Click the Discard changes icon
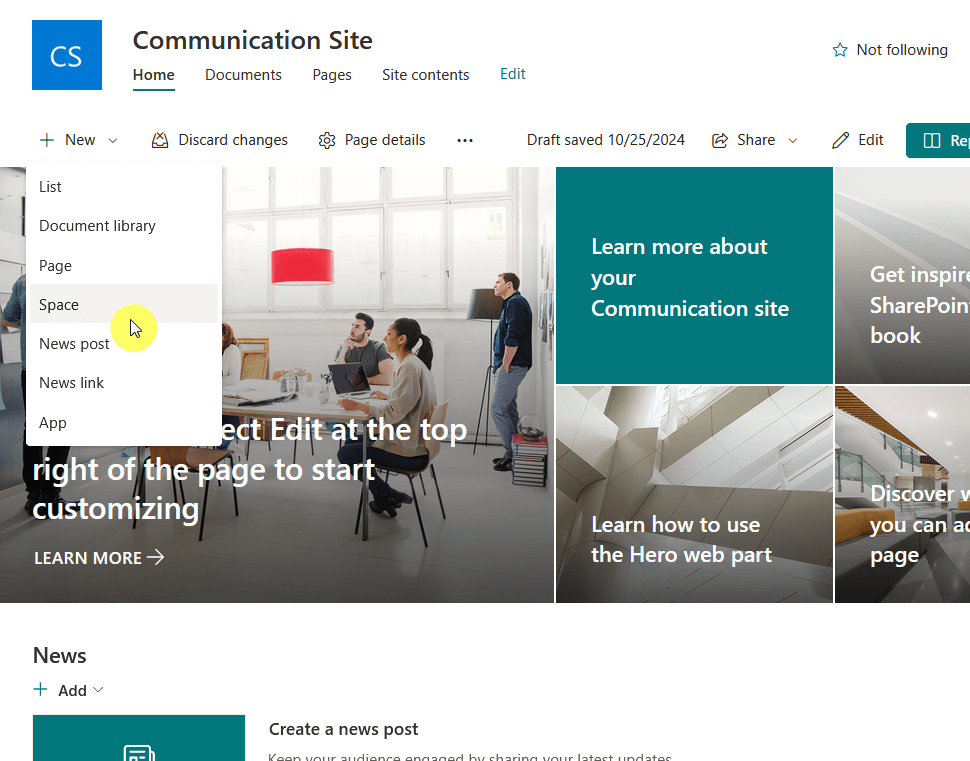Screen dimensions: 970x761 coord(160,140)
